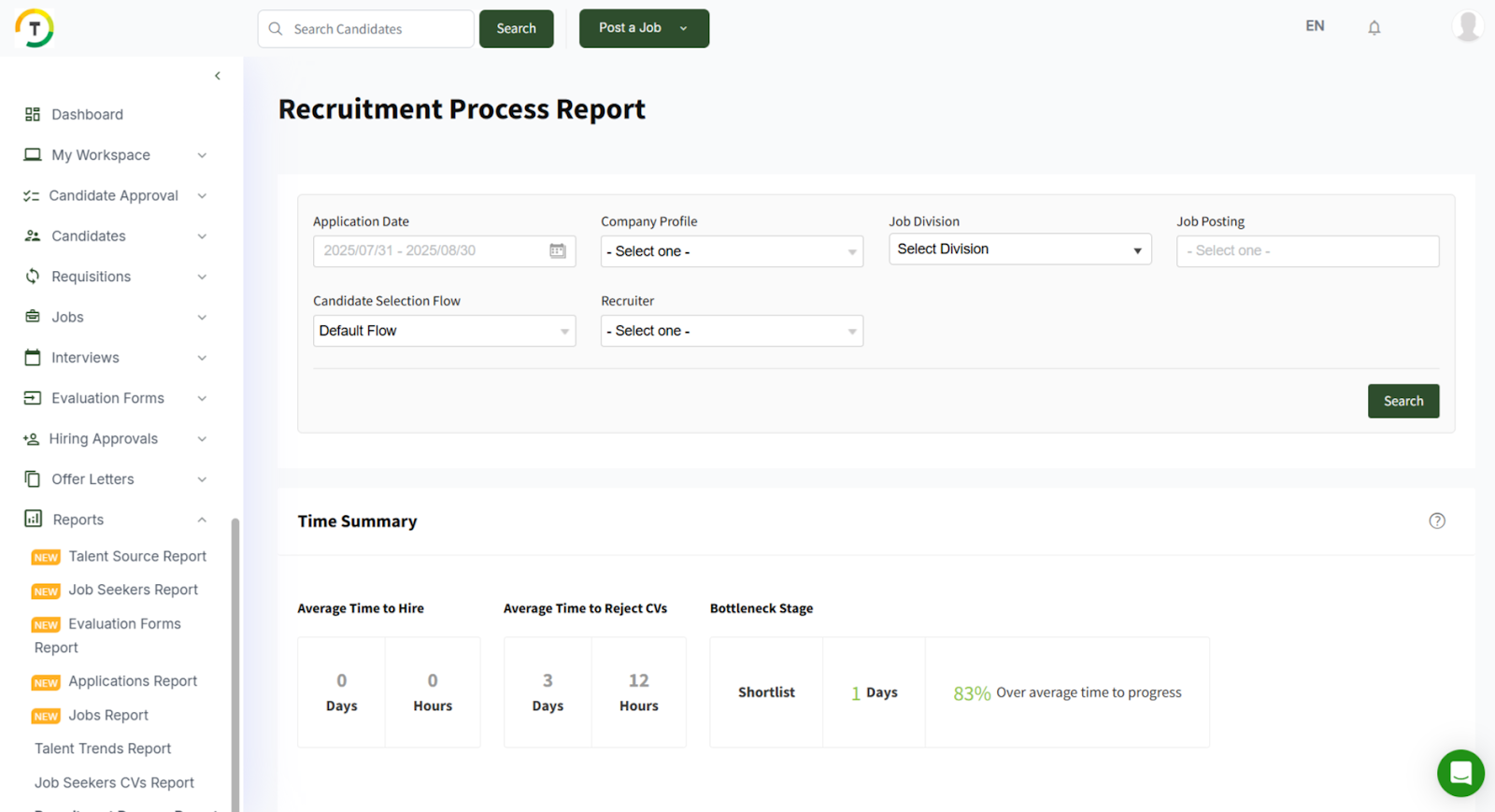Open the Company Profile dropdown

[731, 251]
